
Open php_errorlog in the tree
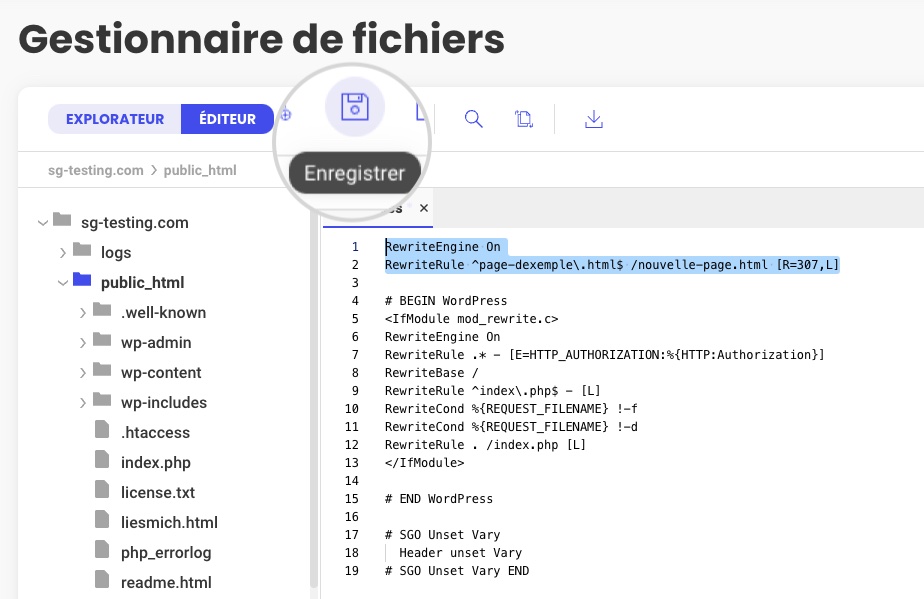click(166, 553)
